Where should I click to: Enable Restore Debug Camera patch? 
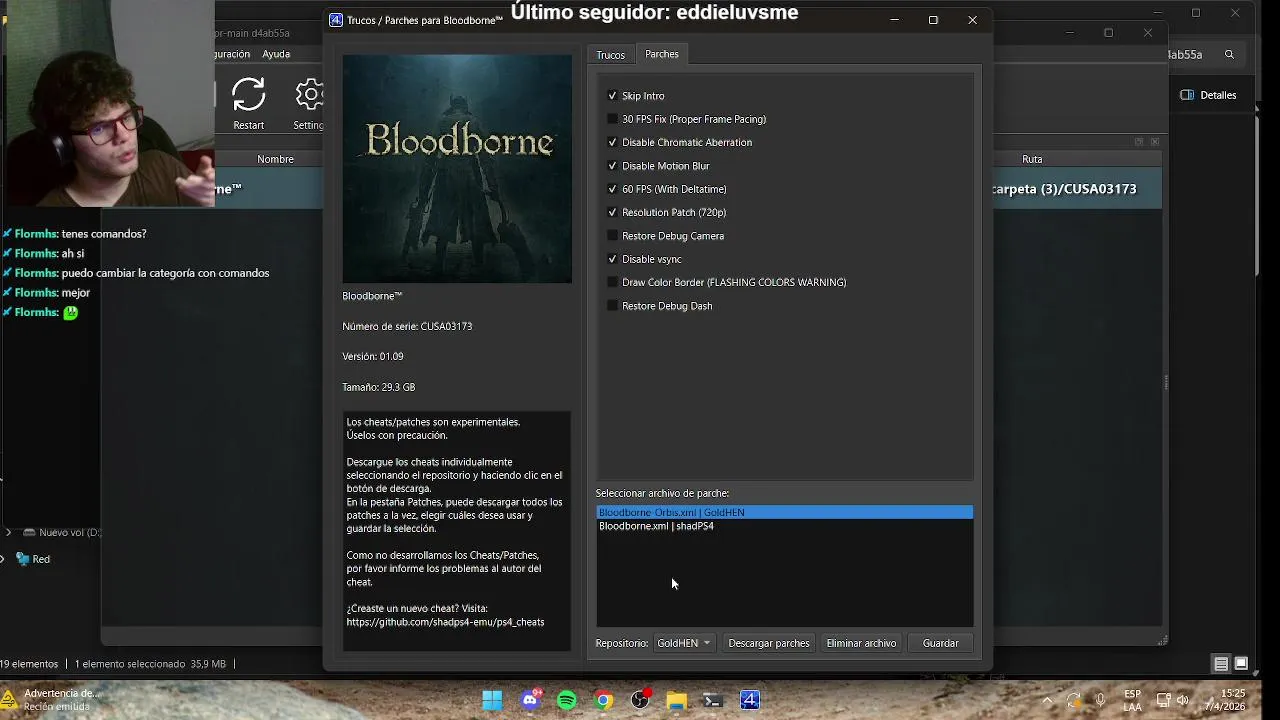click(613, 236)
